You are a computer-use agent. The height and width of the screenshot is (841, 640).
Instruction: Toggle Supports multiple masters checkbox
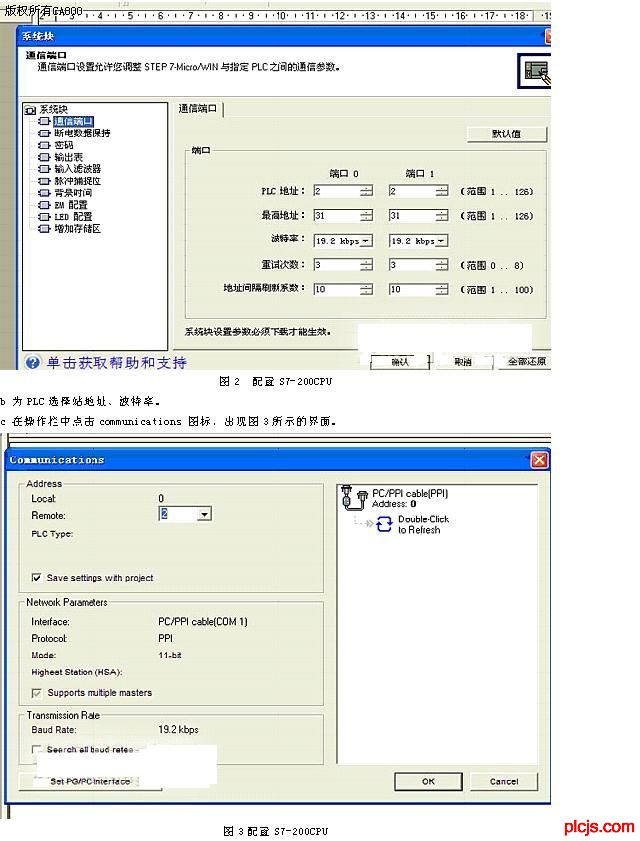pos(36,693)
